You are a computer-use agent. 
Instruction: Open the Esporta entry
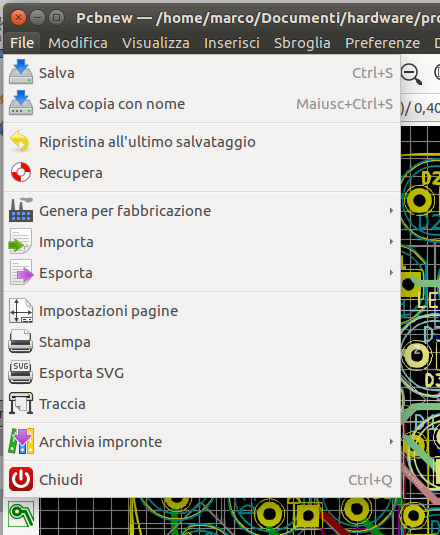click(202, 273)
